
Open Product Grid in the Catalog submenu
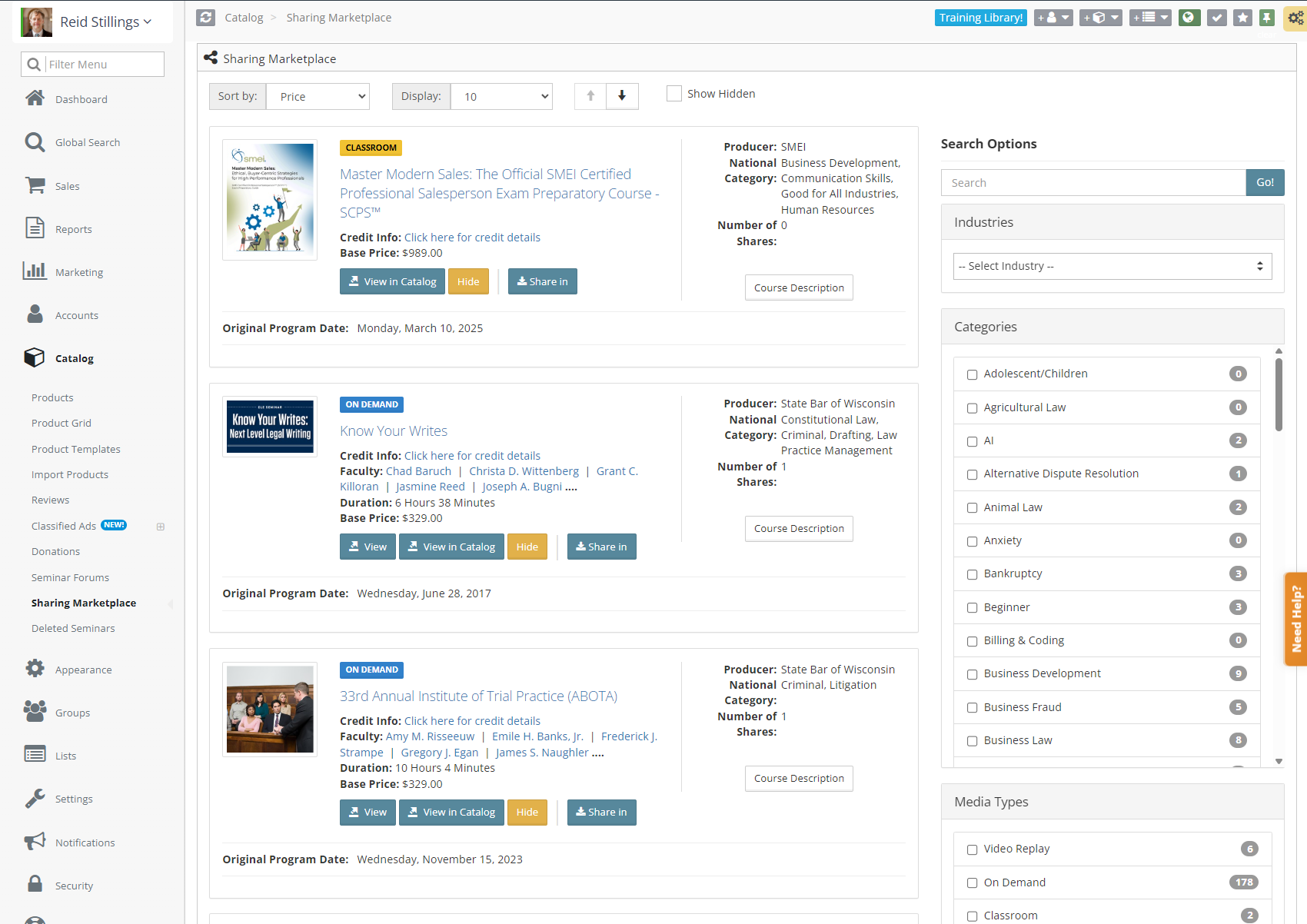pos(62,424)
